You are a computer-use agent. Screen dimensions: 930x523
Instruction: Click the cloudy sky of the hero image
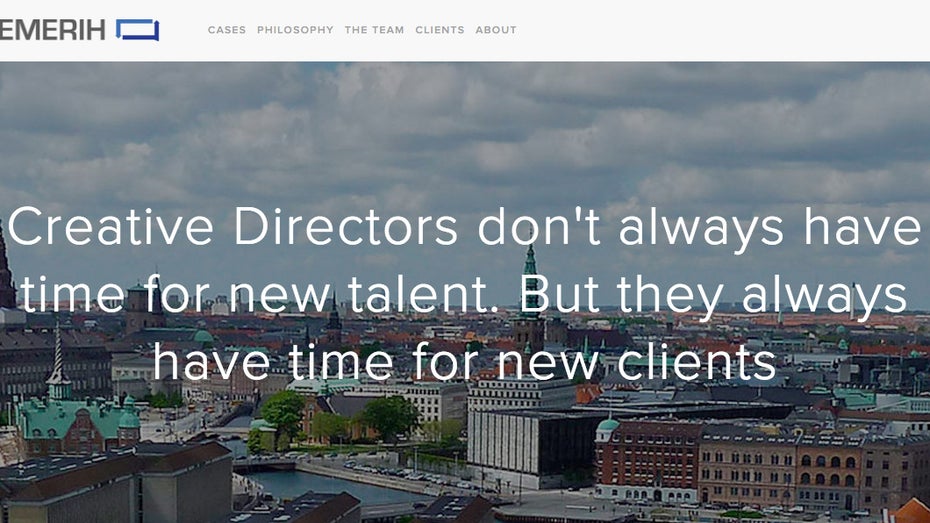click(463, 130)
